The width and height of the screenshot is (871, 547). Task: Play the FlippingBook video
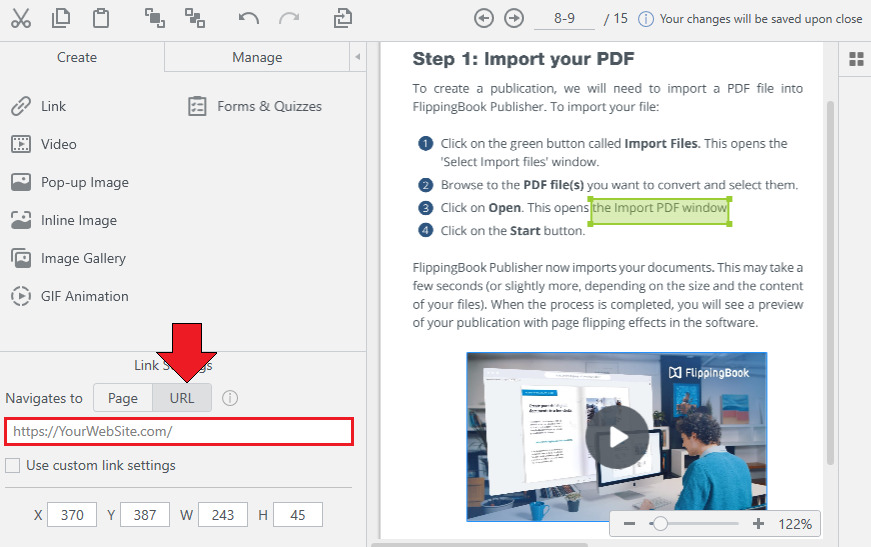(617, 436)
